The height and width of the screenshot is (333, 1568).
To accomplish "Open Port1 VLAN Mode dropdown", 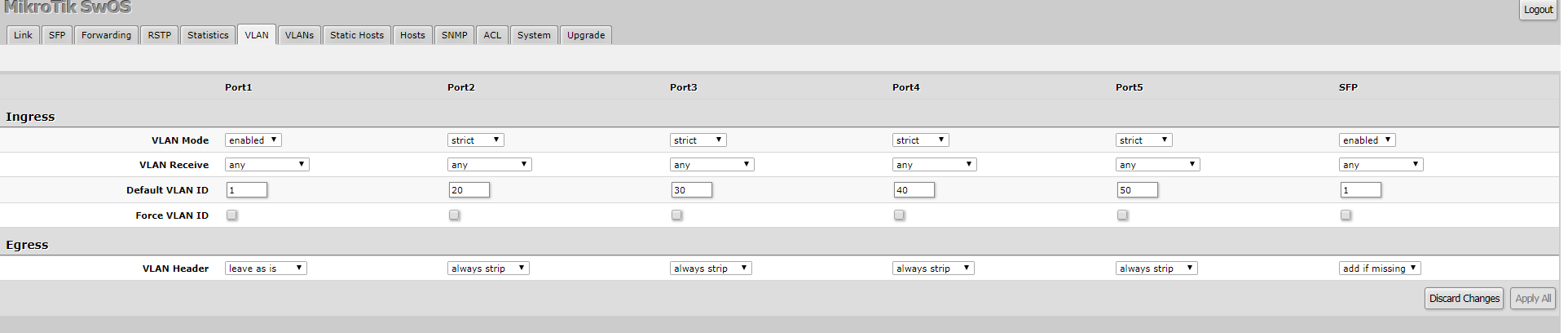I will [x=253, y=140].
